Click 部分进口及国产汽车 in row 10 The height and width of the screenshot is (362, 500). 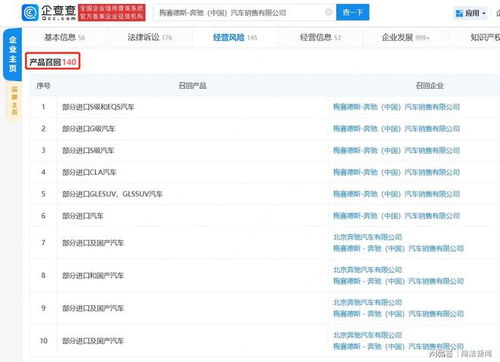[93, 341]
